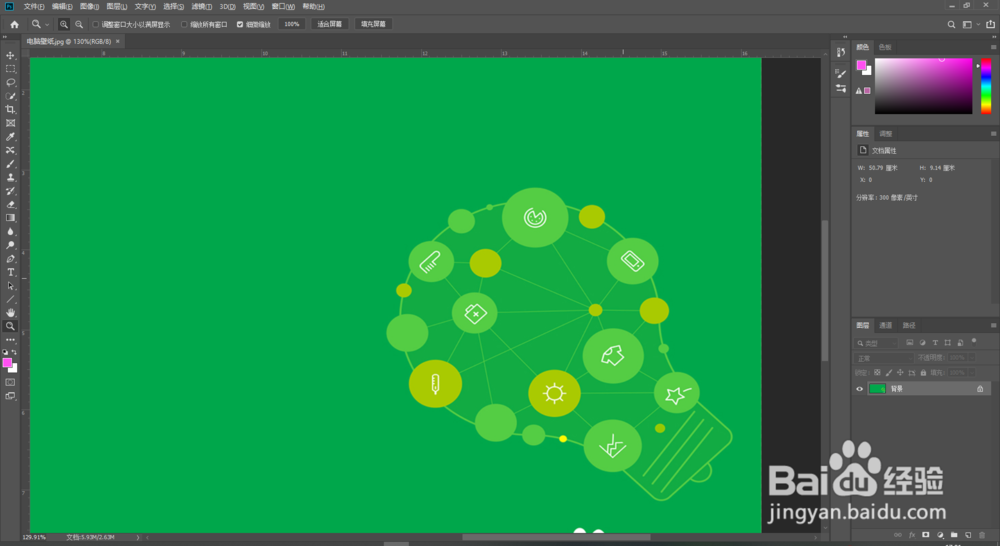Viewport: 1000px width, 546px height.
Task: Click the foreground color swatch in toolbox
Action: 7,363
